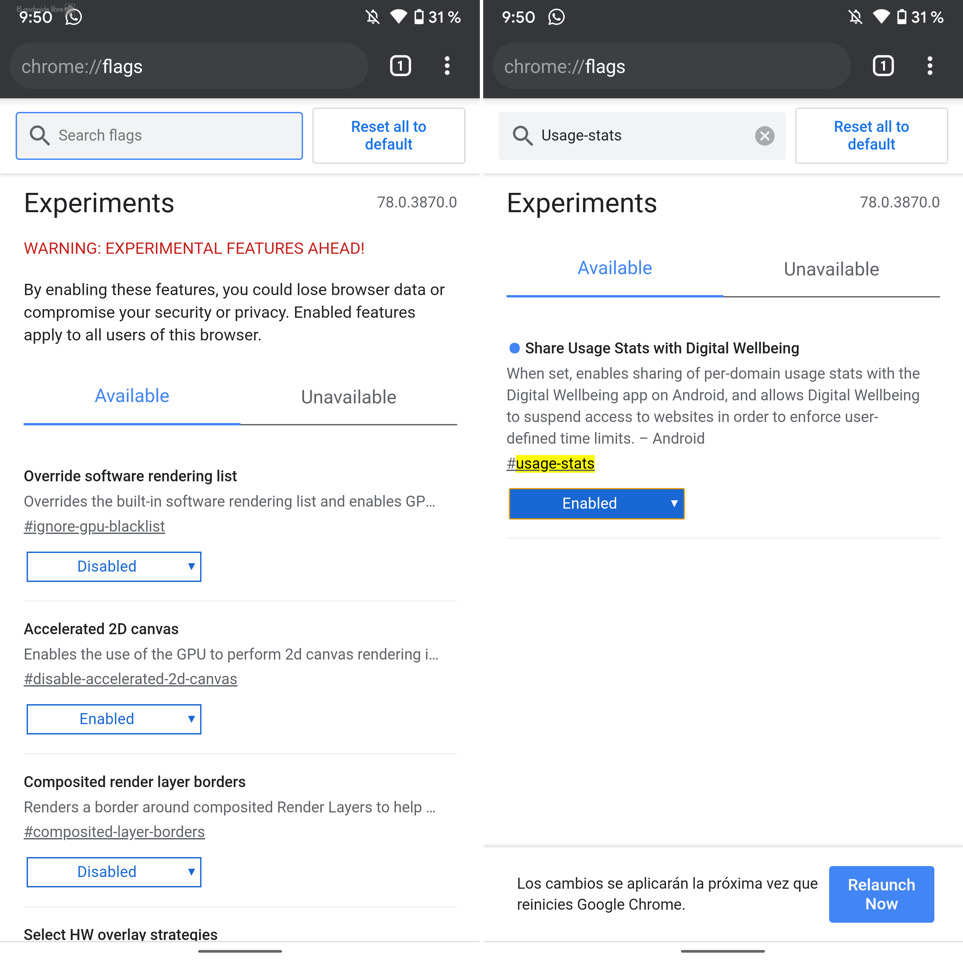Viewport: 963px width, 960px height.
Task: Open three-dot menu in left browser
Action: coord(447,67)
